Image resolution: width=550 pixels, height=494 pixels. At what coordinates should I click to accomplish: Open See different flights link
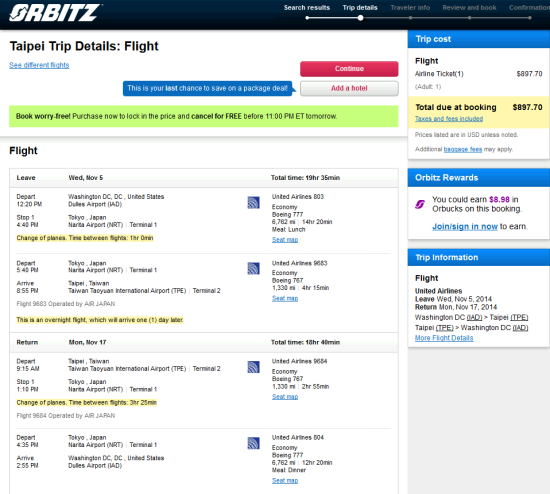click(x=39, y=65)
